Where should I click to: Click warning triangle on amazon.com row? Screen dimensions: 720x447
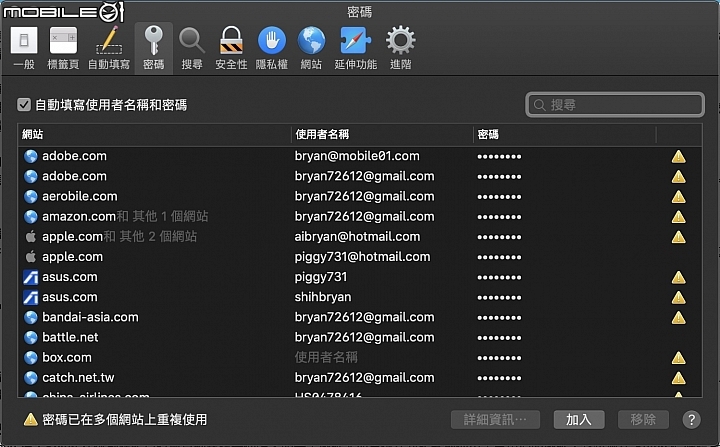point(678,217)
